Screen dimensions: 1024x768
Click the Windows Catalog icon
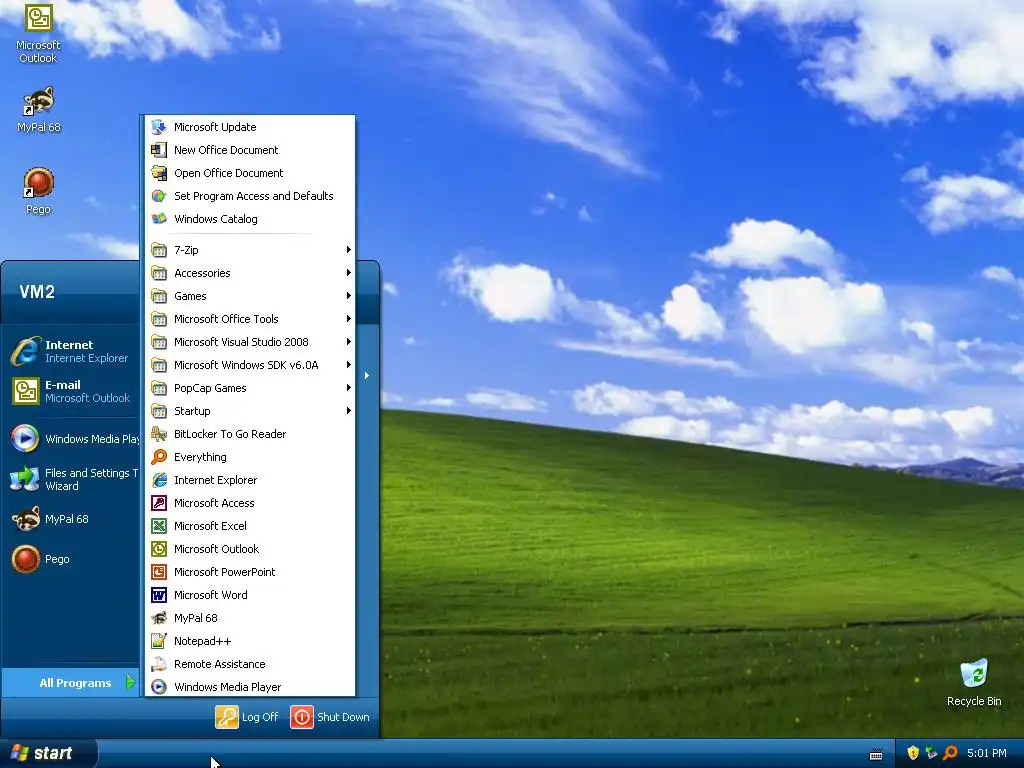159,219
